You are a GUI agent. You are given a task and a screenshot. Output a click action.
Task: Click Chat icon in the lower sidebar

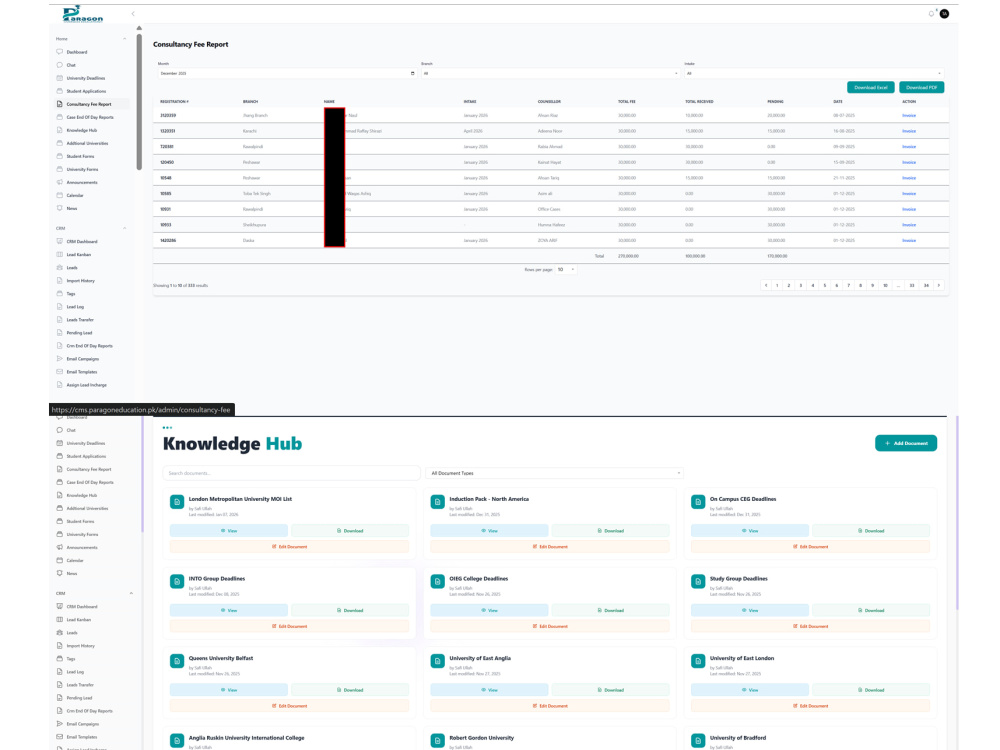59,430
